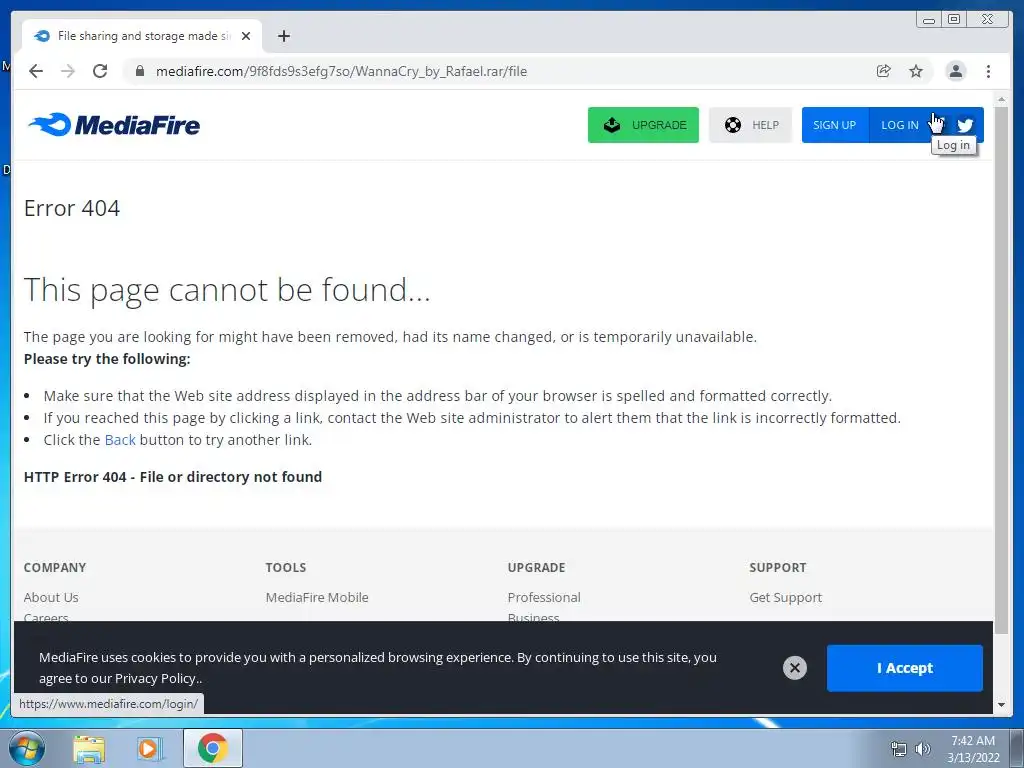Click the volume speaker tray icon
This screenshot has width=1024, height=768.
923,749
